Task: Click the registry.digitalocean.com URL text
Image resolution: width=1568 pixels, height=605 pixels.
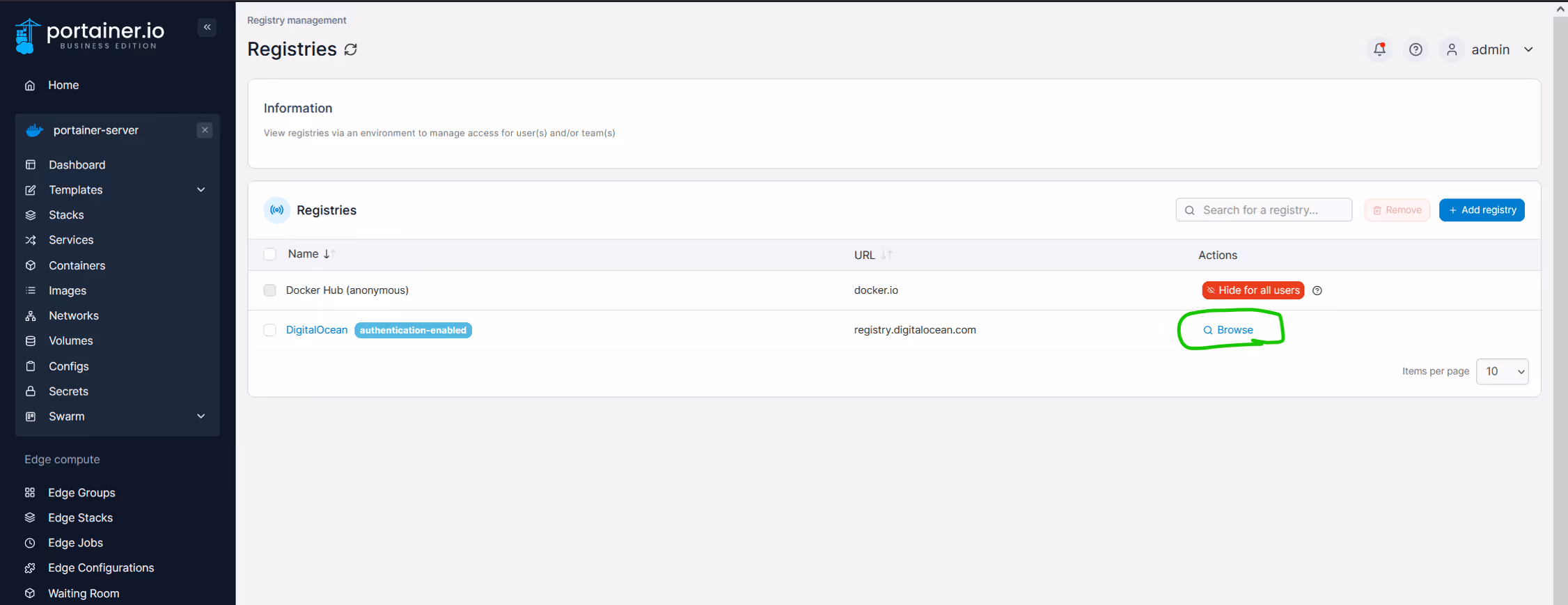Action: pyautogui.click(x=915, y=330)
